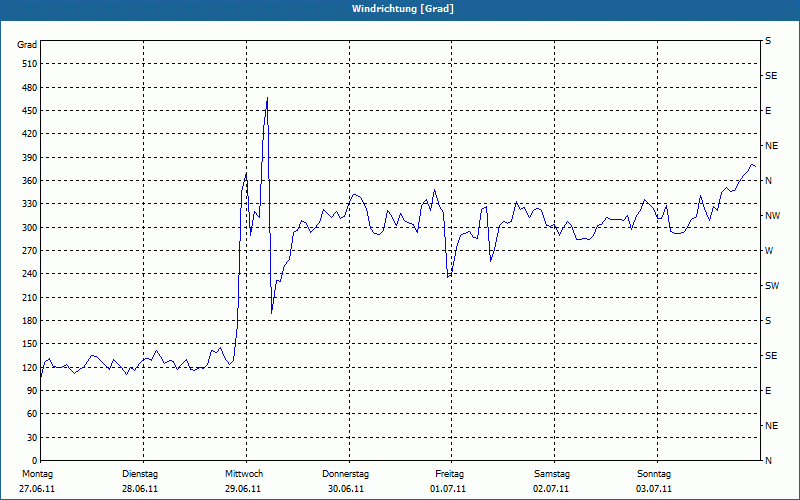
Task: Pick the 360 value on the y-axis
Action: click(30, 181)
